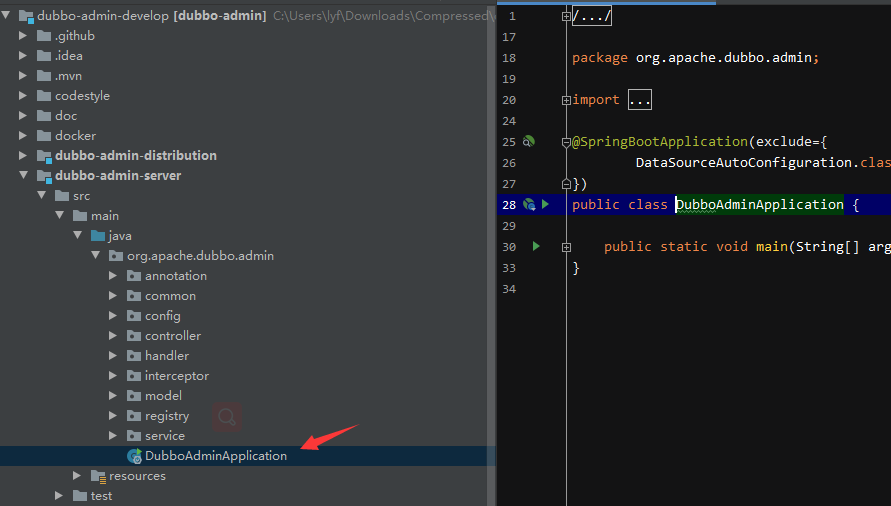Click line number 28 in the gutter
Viewport: 891px width, 506px height.
click(x=509, y=205)
